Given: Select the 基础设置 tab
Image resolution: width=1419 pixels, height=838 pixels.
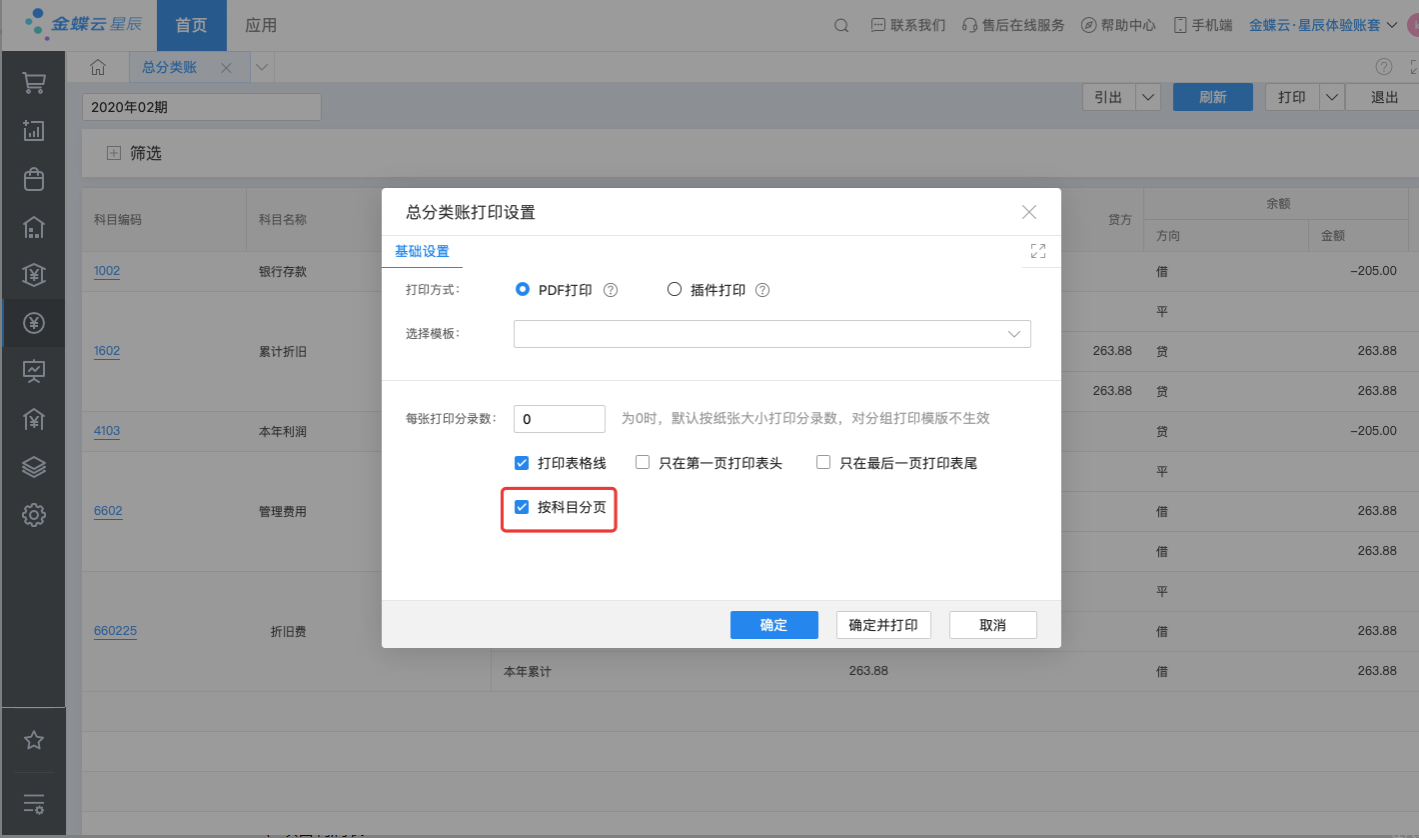Looking at the screenshot, I should point(422,251).
